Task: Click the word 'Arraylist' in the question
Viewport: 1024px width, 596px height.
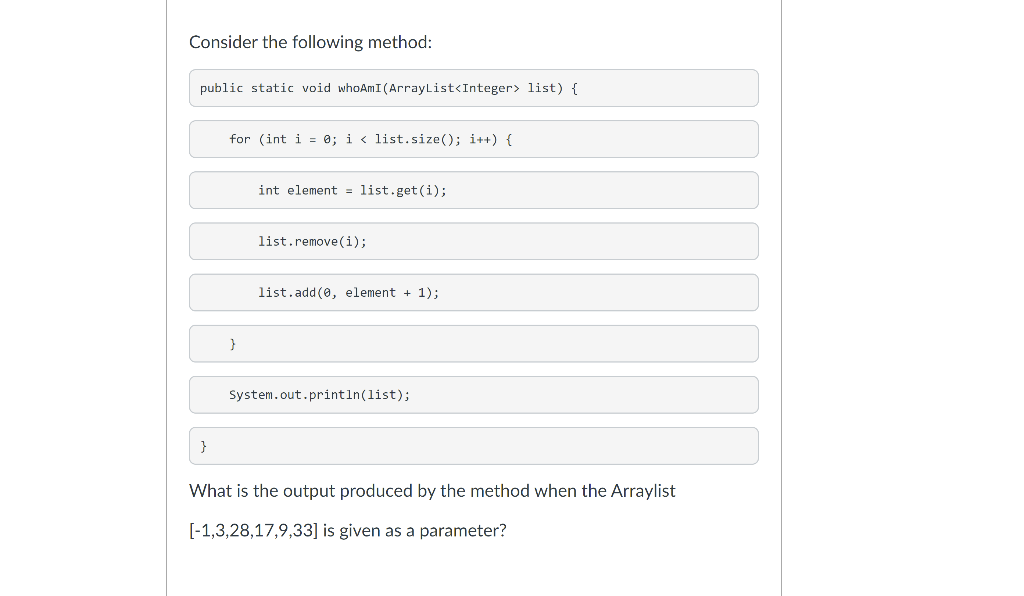Action: (643, 491)
